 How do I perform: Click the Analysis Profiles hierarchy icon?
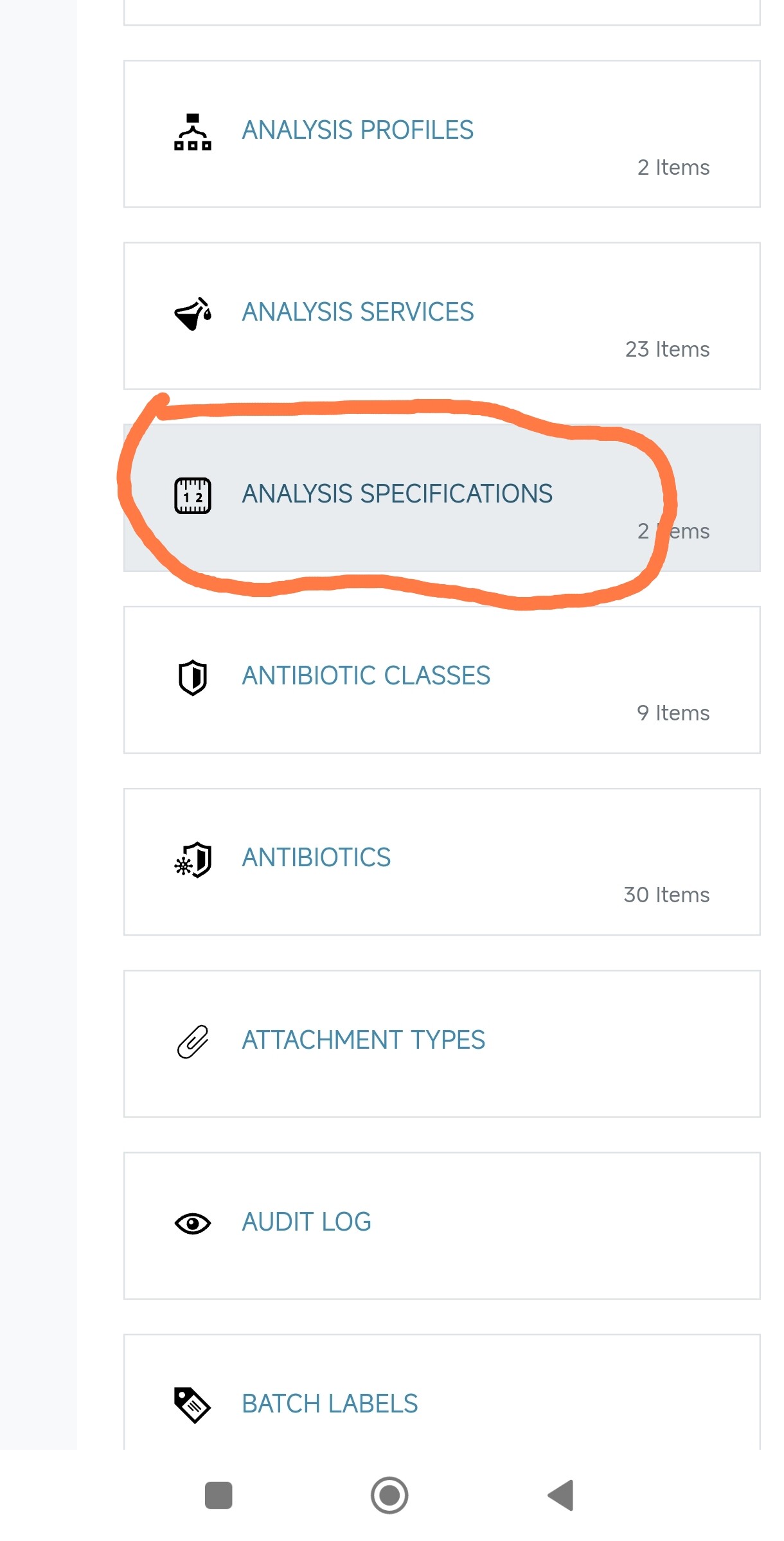193,132
